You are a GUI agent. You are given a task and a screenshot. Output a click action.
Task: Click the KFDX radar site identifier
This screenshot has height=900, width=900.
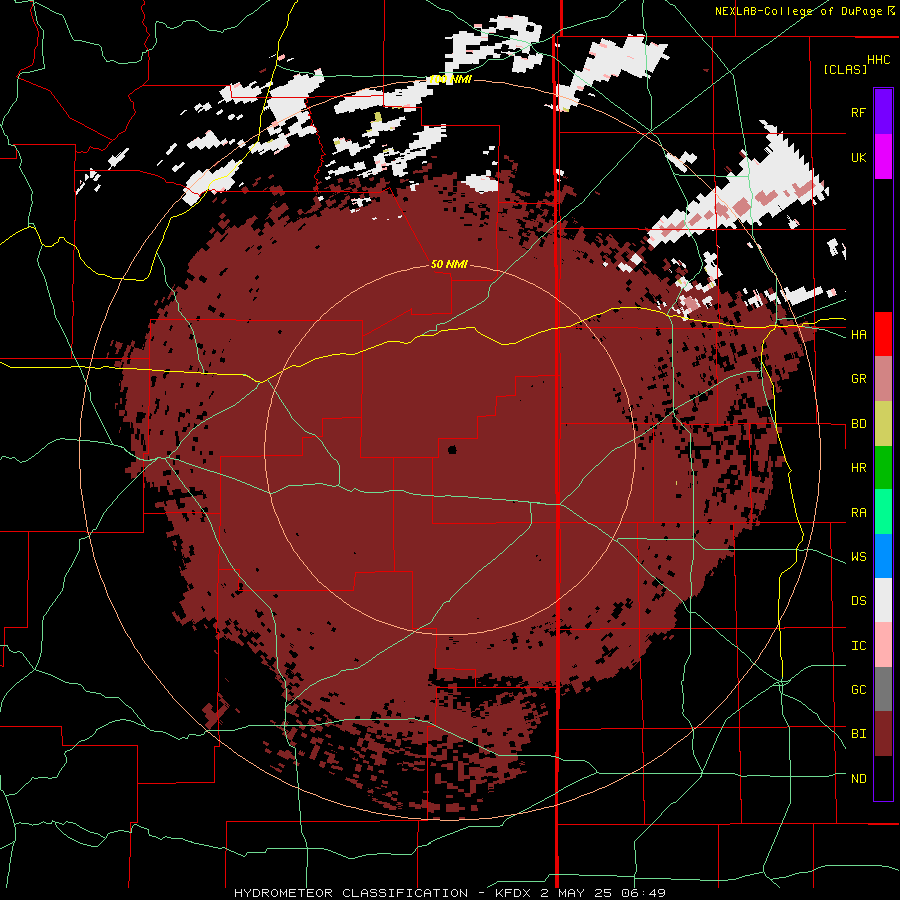pos(515,893)
